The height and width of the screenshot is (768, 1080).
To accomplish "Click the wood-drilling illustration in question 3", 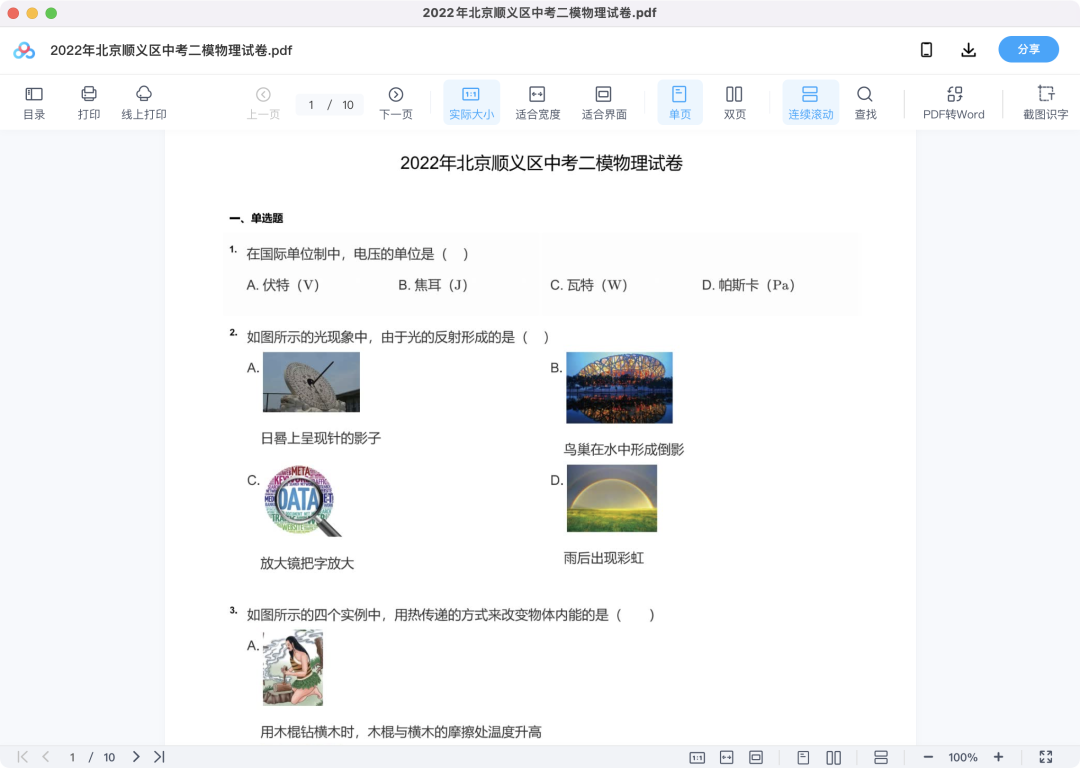I will 293,667.
